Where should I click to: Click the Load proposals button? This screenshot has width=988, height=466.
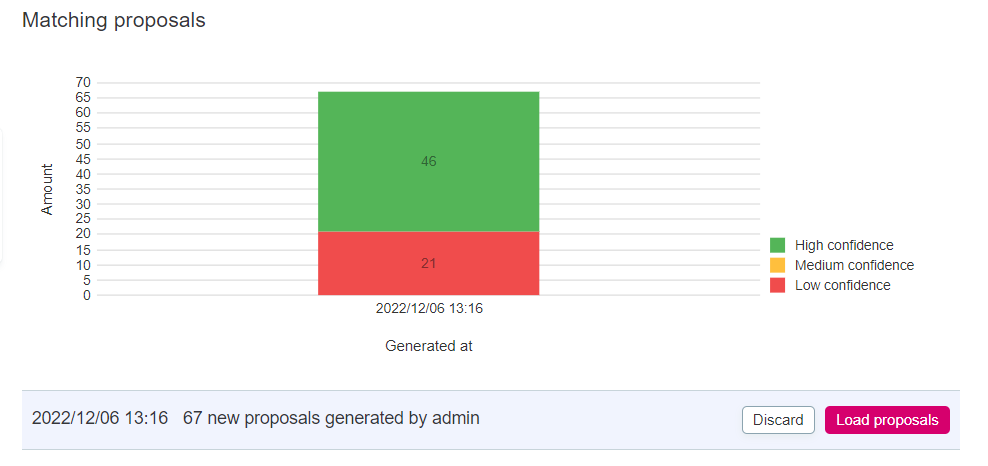[886, 420]
